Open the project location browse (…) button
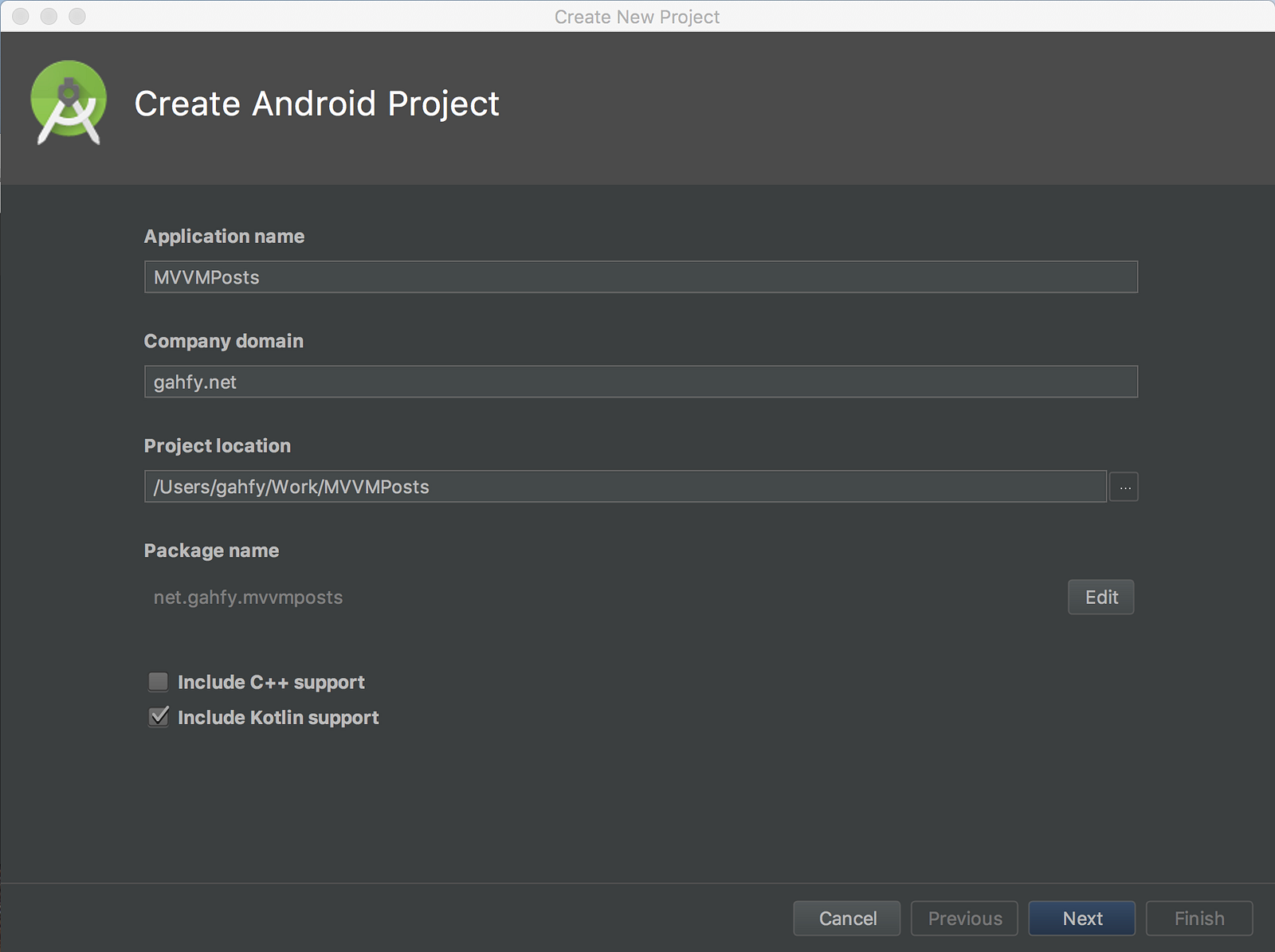Viewport: 1275px width, 952px height. click(x=1124, y=487)
